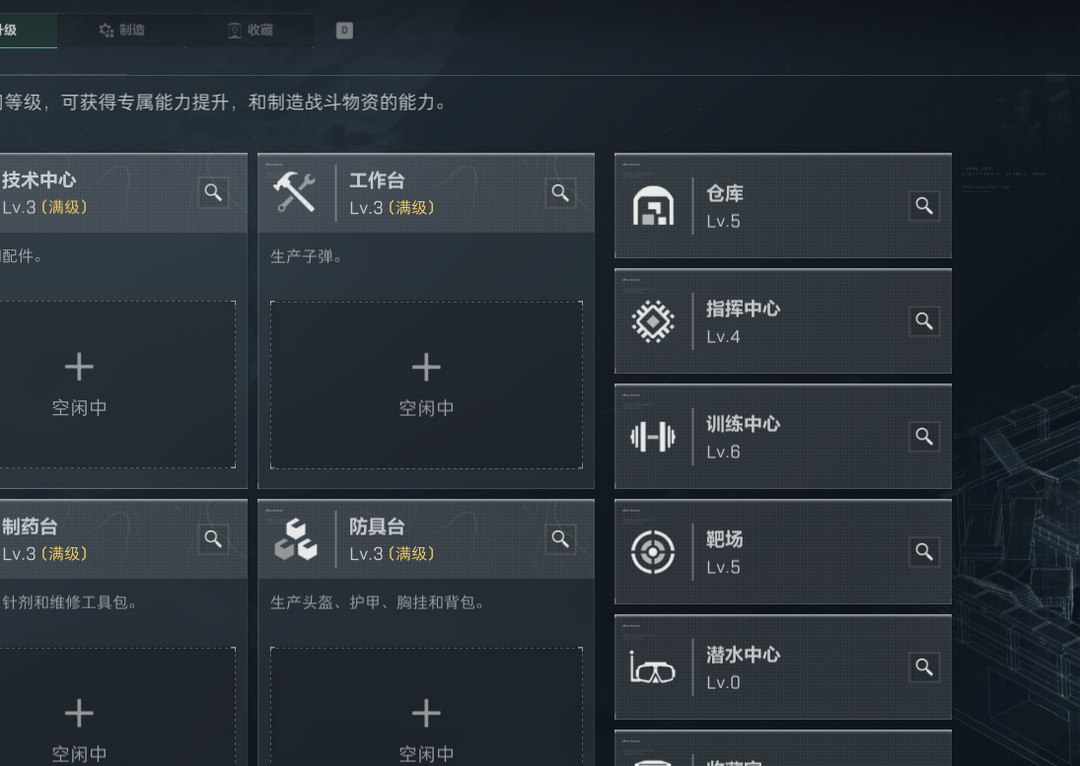Open the 工作台 magnifier detail view

[x=560, y=192]
